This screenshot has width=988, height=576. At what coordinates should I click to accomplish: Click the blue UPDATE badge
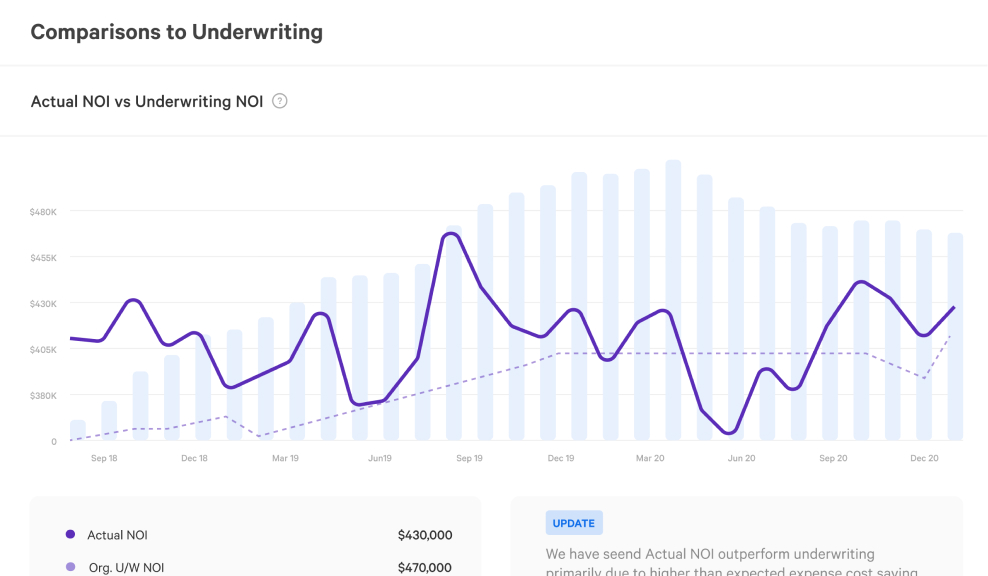(574, 523)
